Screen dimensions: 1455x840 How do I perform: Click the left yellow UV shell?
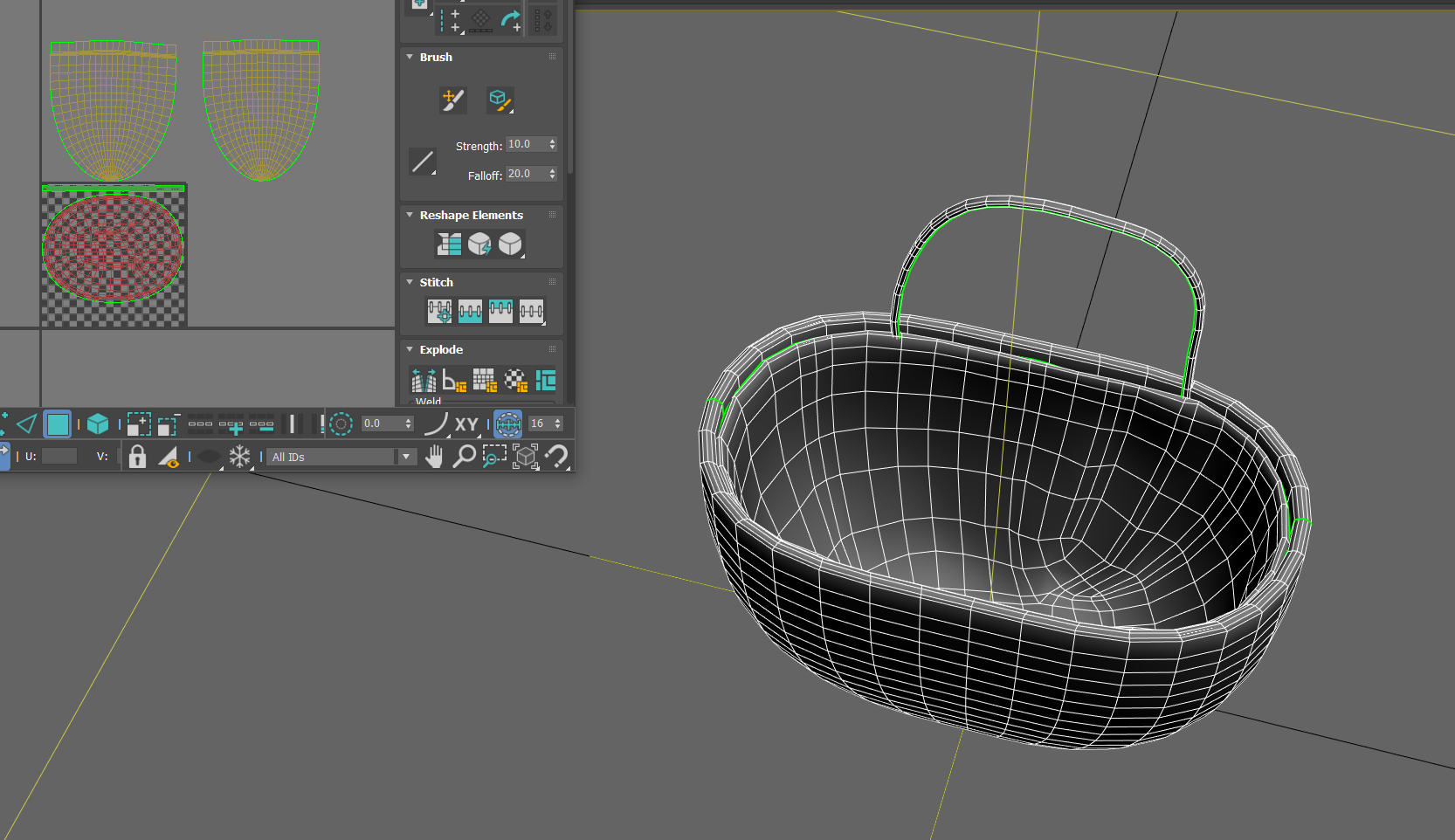113,111
